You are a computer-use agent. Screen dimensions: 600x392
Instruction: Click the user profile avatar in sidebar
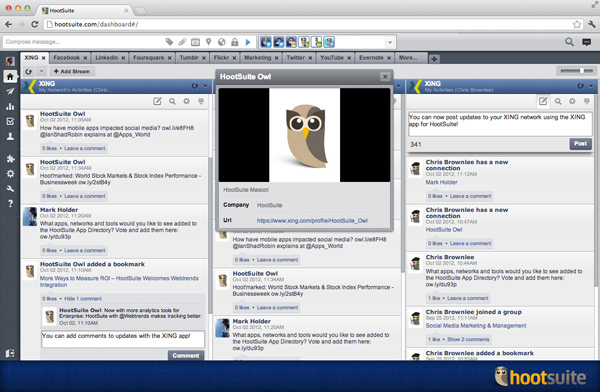10,61
